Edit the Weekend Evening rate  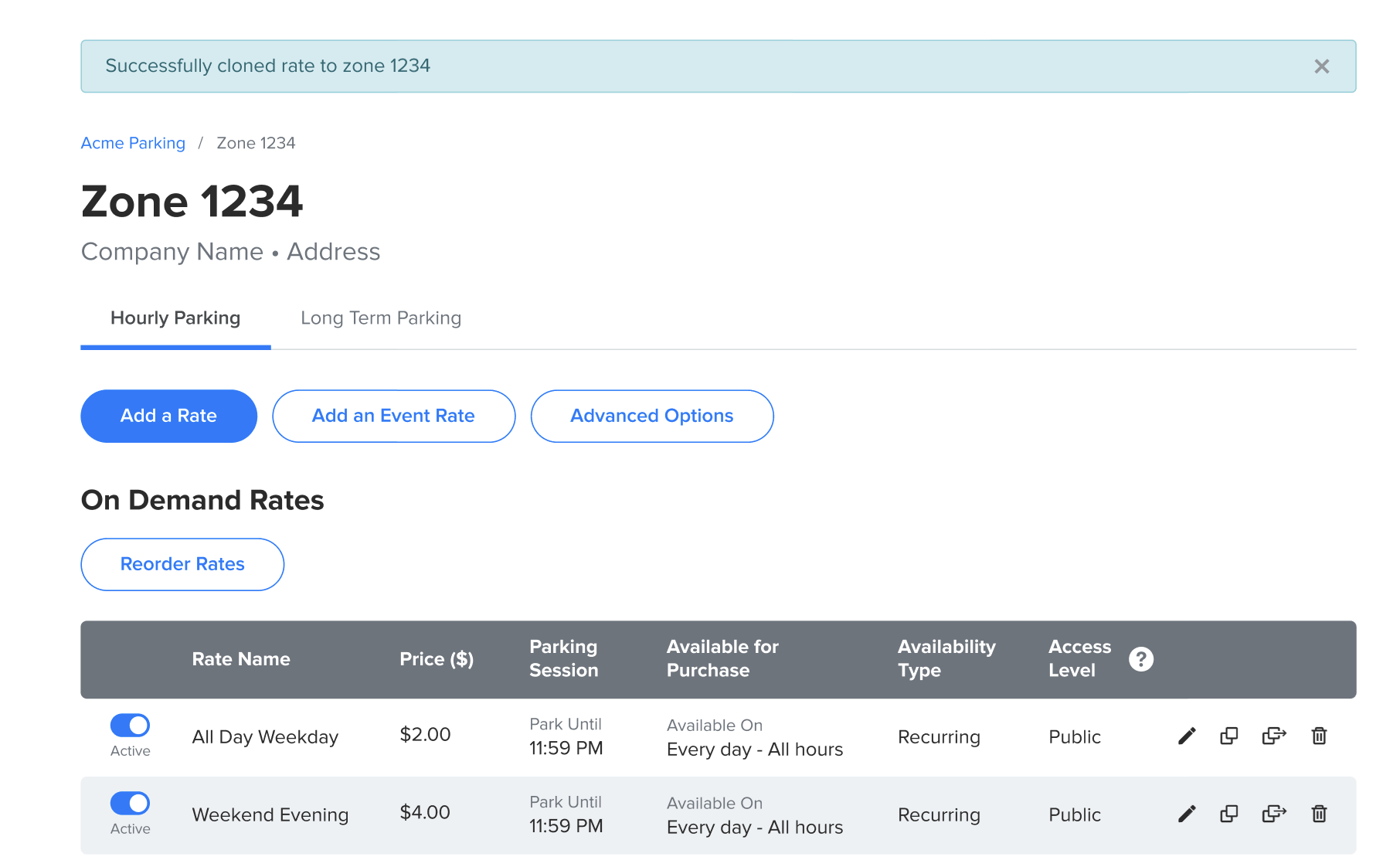(x=1187, y=814)
